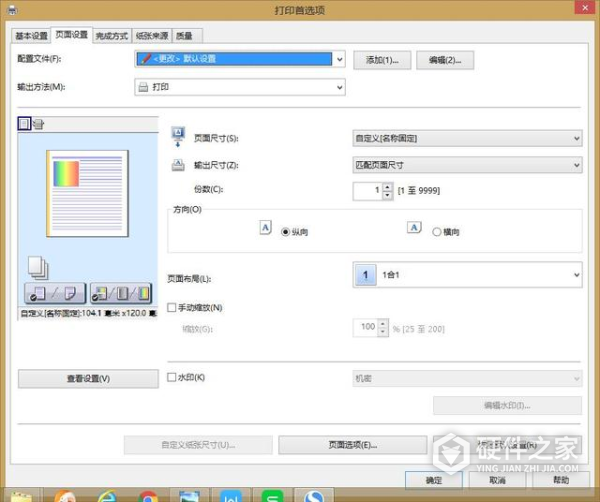The width and height of the screenshot is (600, 502).
Task: Click the landscape orientation A icon
Action: pos(414,227)
